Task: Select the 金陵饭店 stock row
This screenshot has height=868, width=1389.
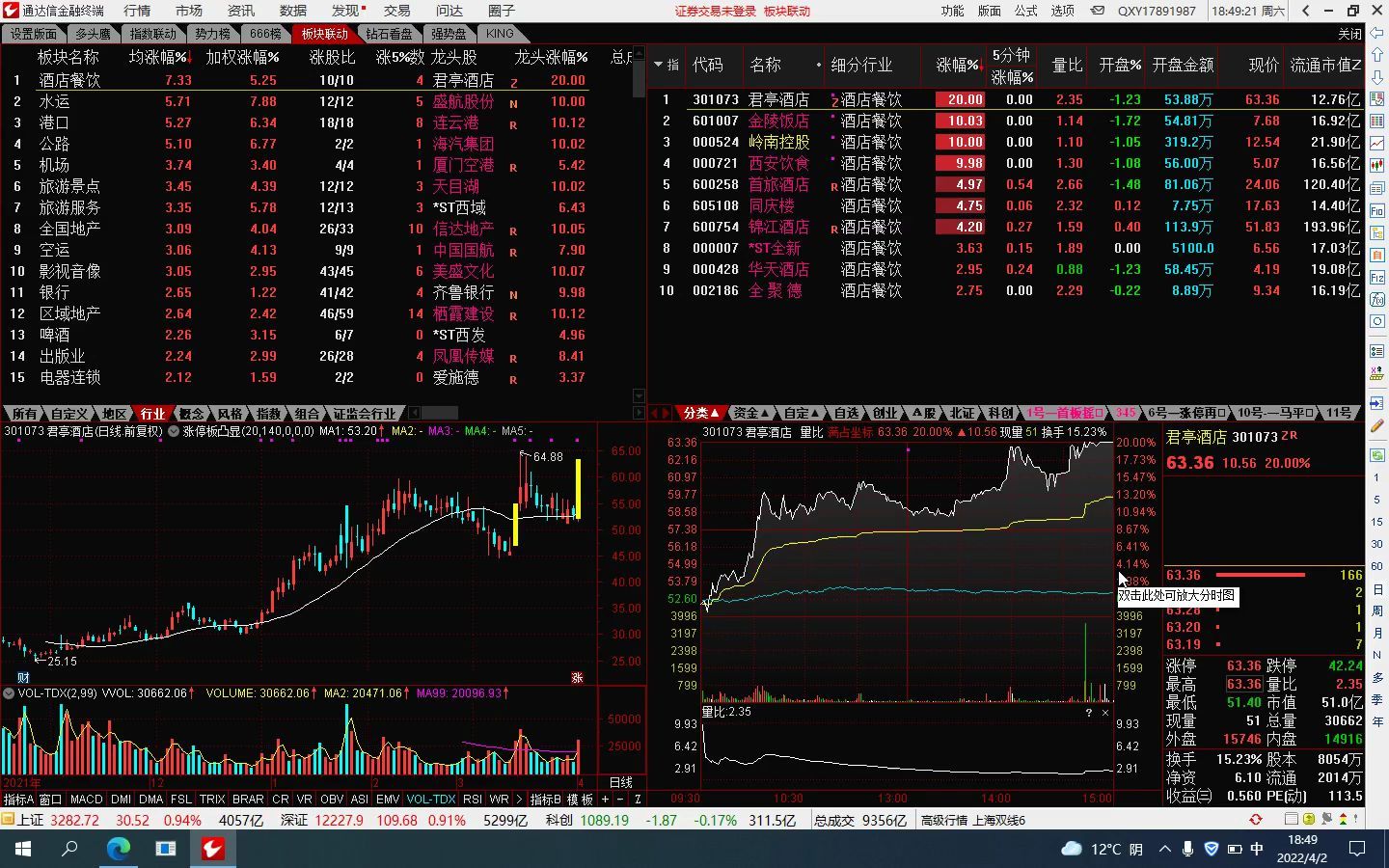Action: [x=1008, y=121]
